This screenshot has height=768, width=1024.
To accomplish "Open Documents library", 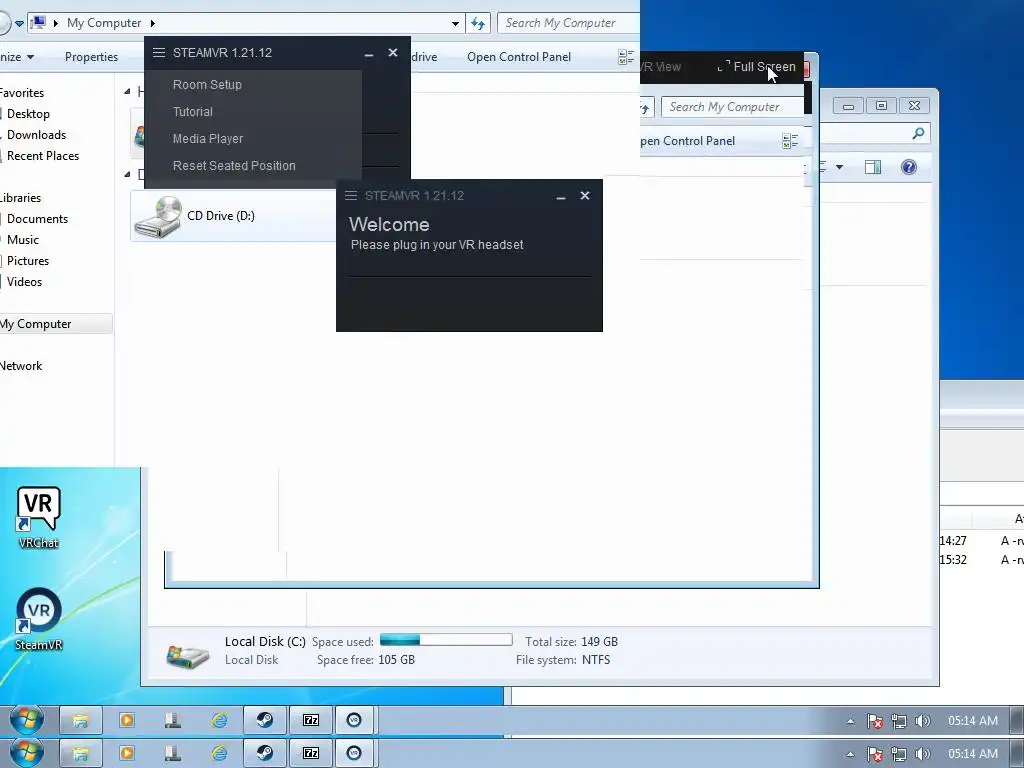I will pos(37,219).
